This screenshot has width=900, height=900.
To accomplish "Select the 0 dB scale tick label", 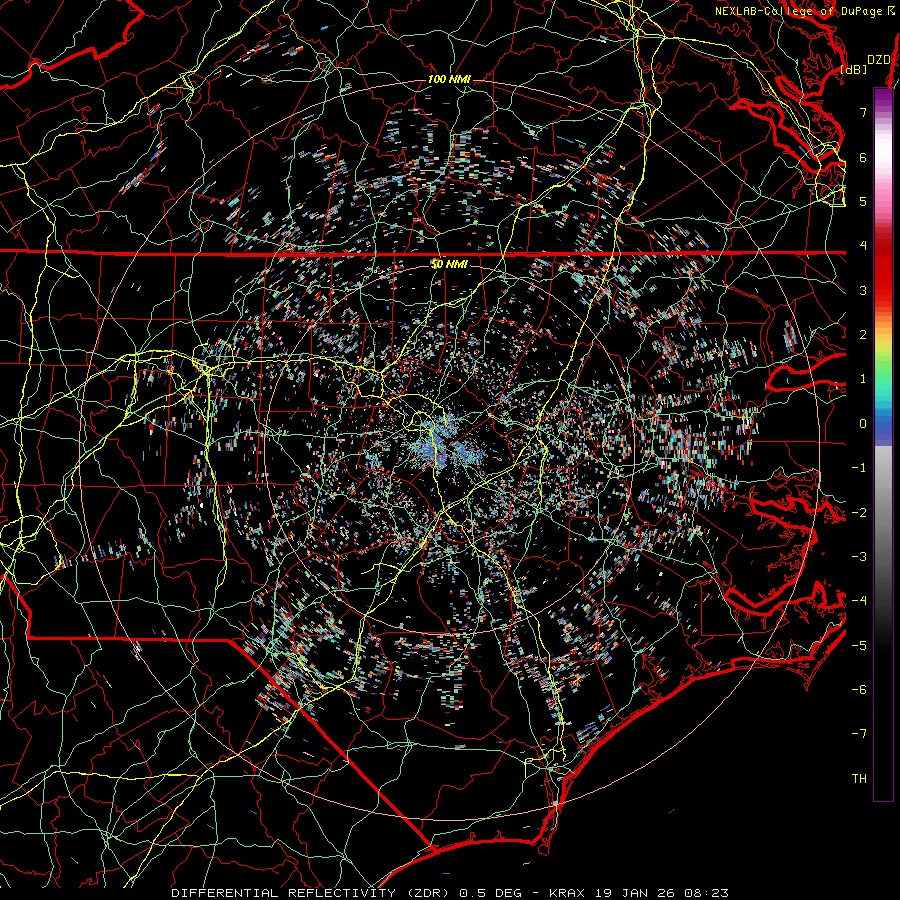I will coord(863,424).
